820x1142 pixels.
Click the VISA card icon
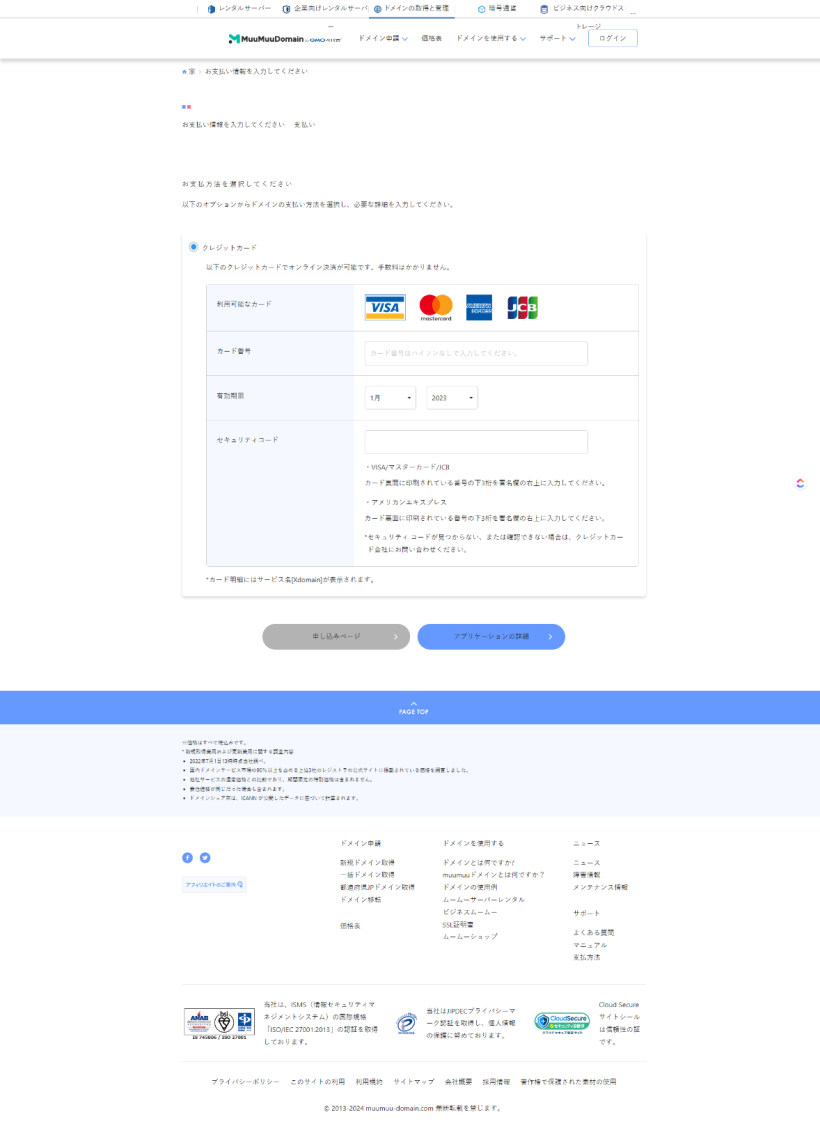[386, 308]
